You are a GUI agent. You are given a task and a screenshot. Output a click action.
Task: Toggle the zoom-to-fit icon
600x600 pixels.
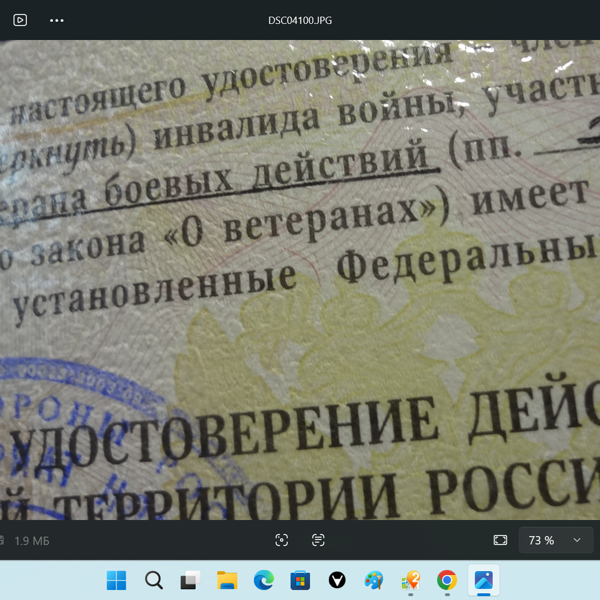click(500, 540)
